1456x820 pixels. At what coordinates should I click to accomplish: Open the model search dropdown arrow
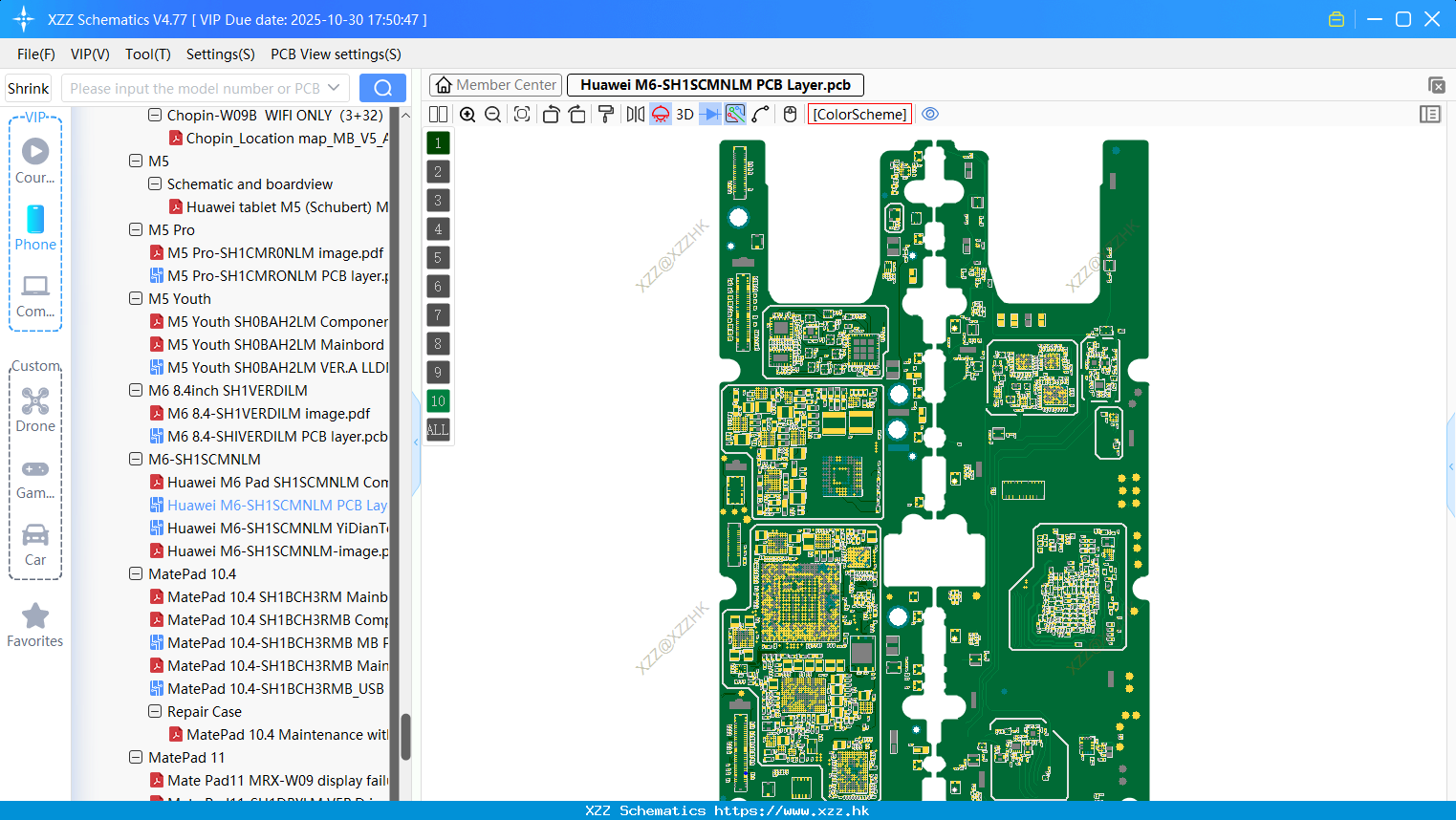tap(334, 88)
